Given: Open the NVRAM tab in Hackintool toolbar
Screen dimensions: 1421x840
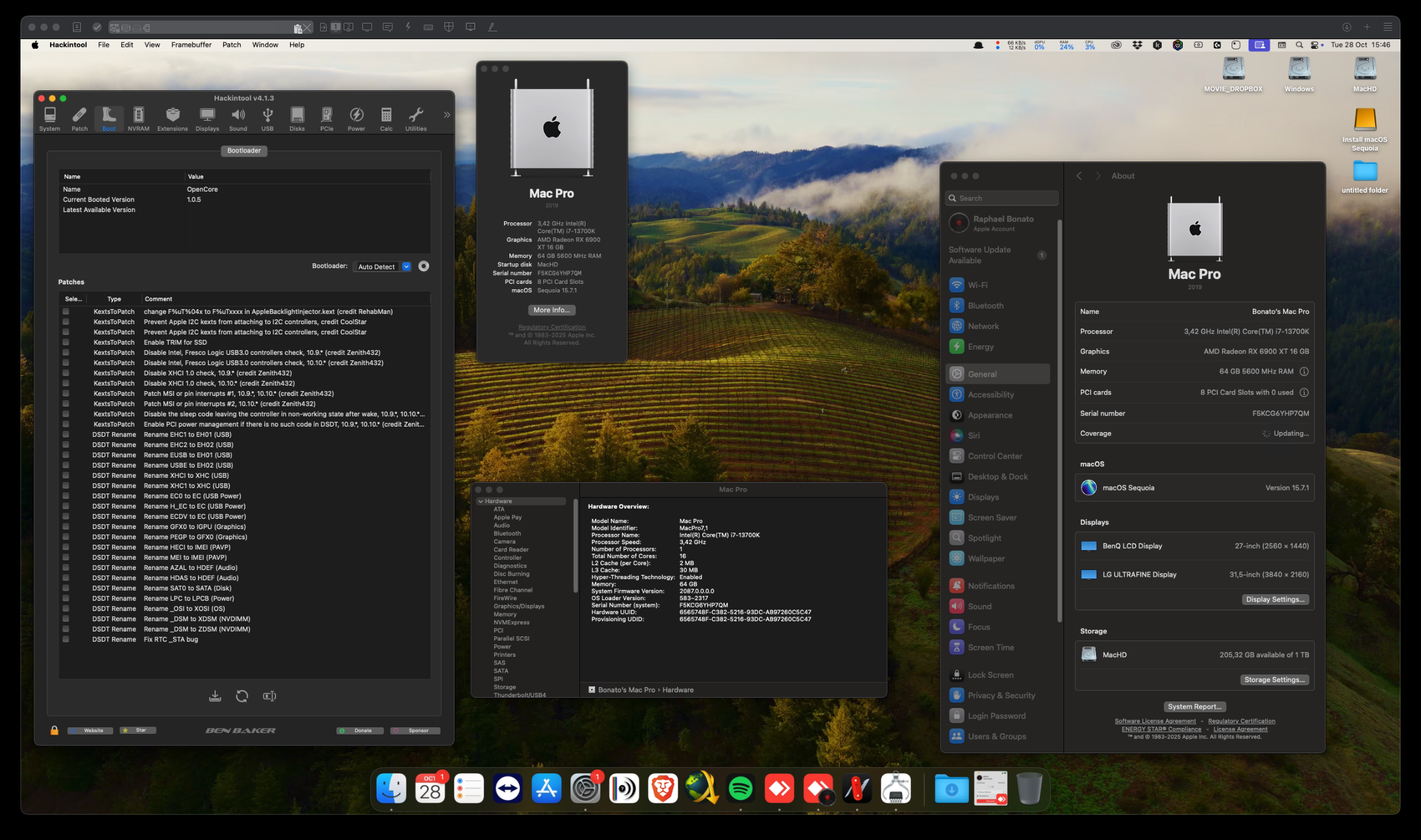Looking at the screenshot, I should pos(138,119).
